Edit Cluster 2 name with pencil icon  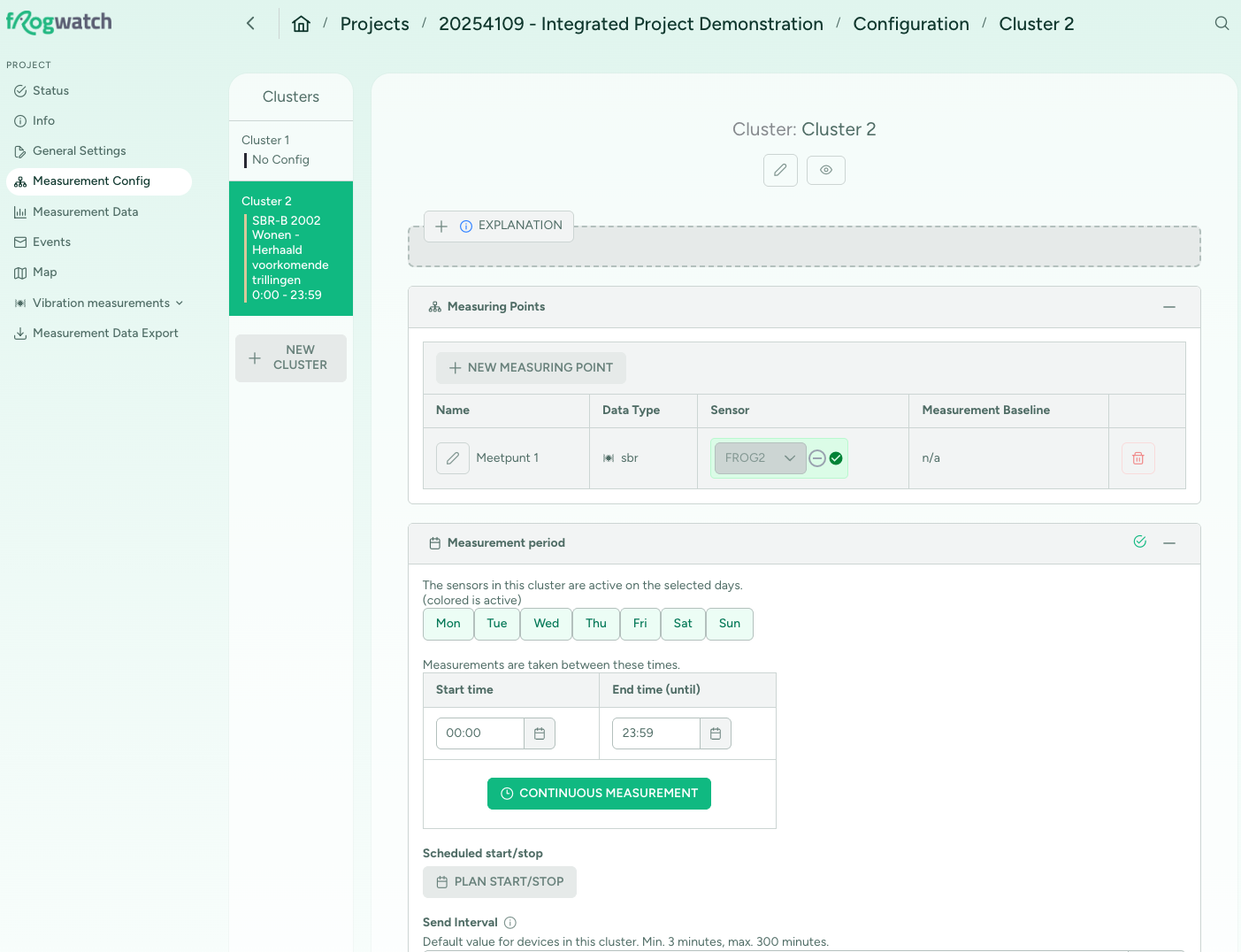click(x=780, y=170)
